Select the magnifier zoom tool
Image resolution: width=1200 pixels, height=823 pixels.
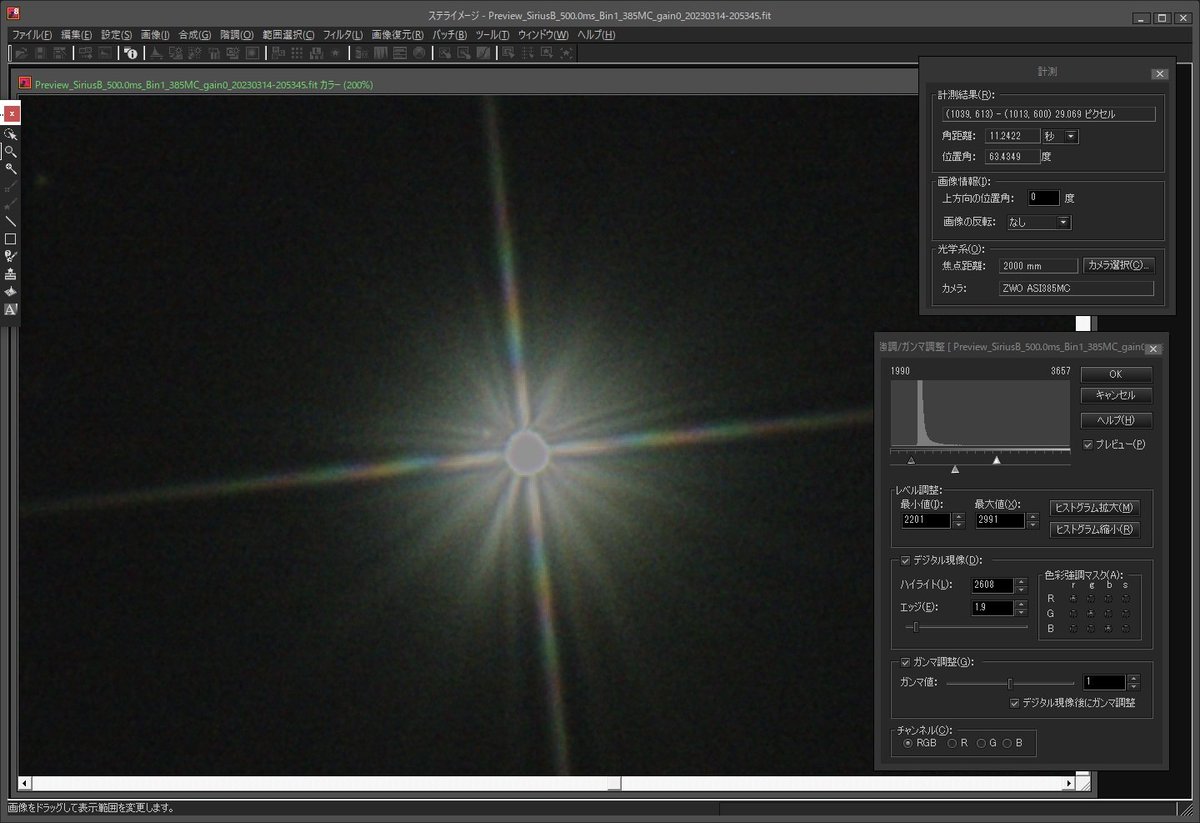pyautogui.click(x=11, y=151)
